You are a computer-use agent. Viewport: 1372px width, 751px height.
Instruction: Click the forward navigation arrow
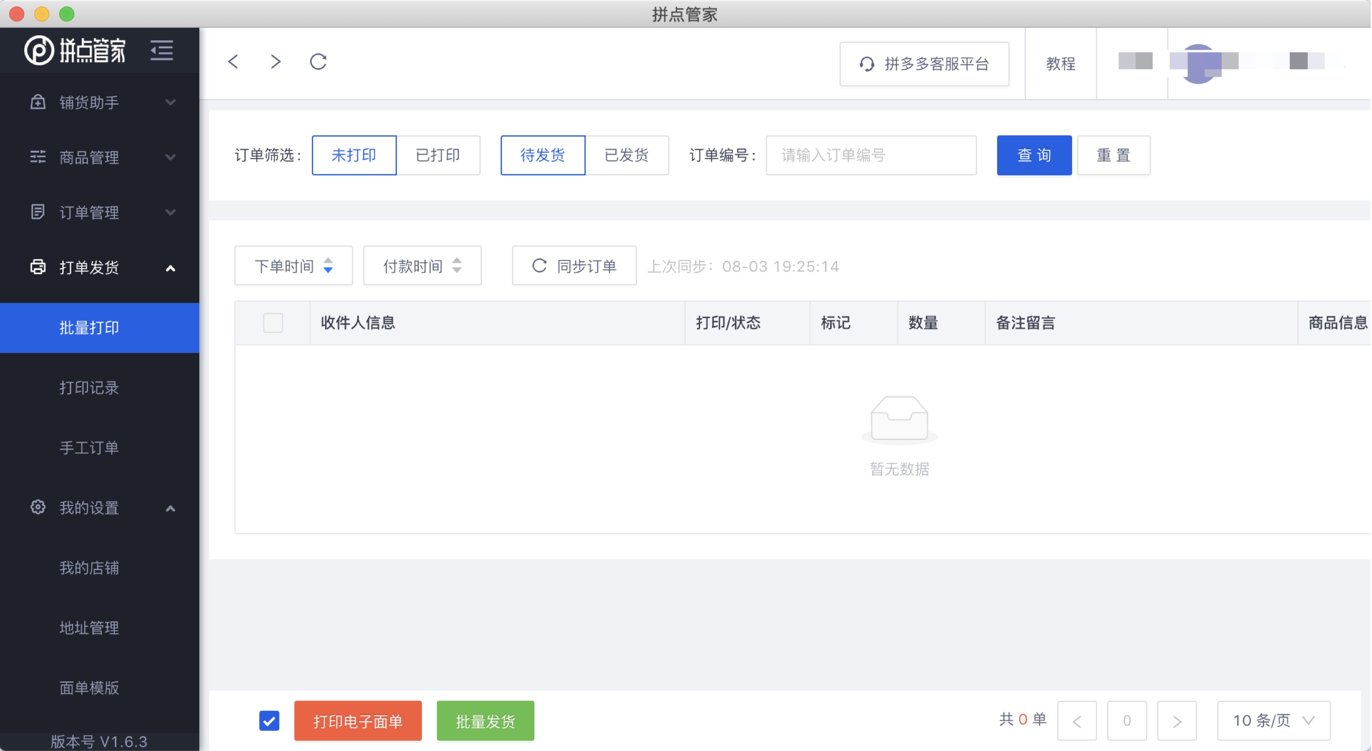(275, 61)
